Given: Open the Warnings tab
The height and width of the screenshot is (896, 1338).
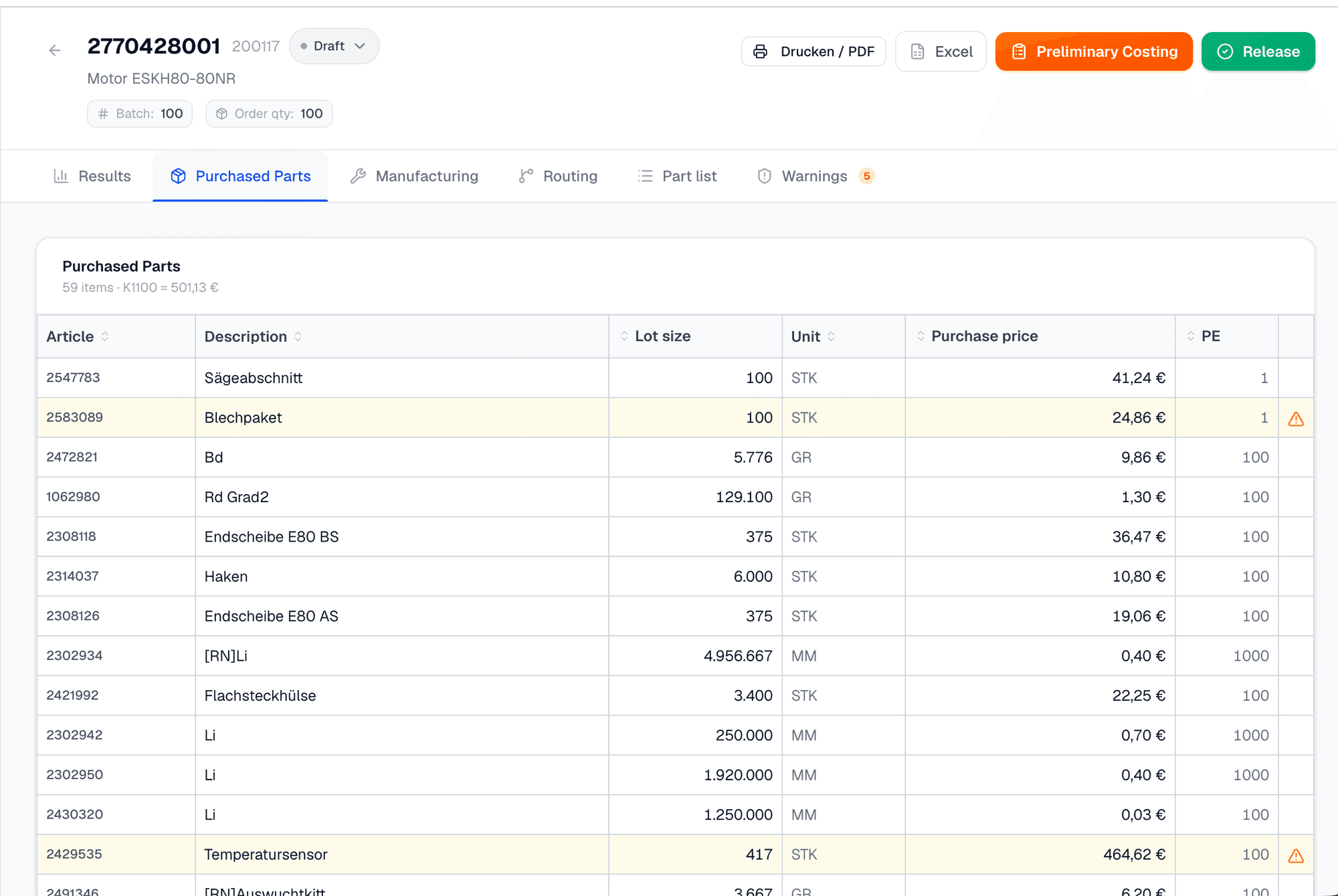Looking at the screenshot, I should (816, 176).
